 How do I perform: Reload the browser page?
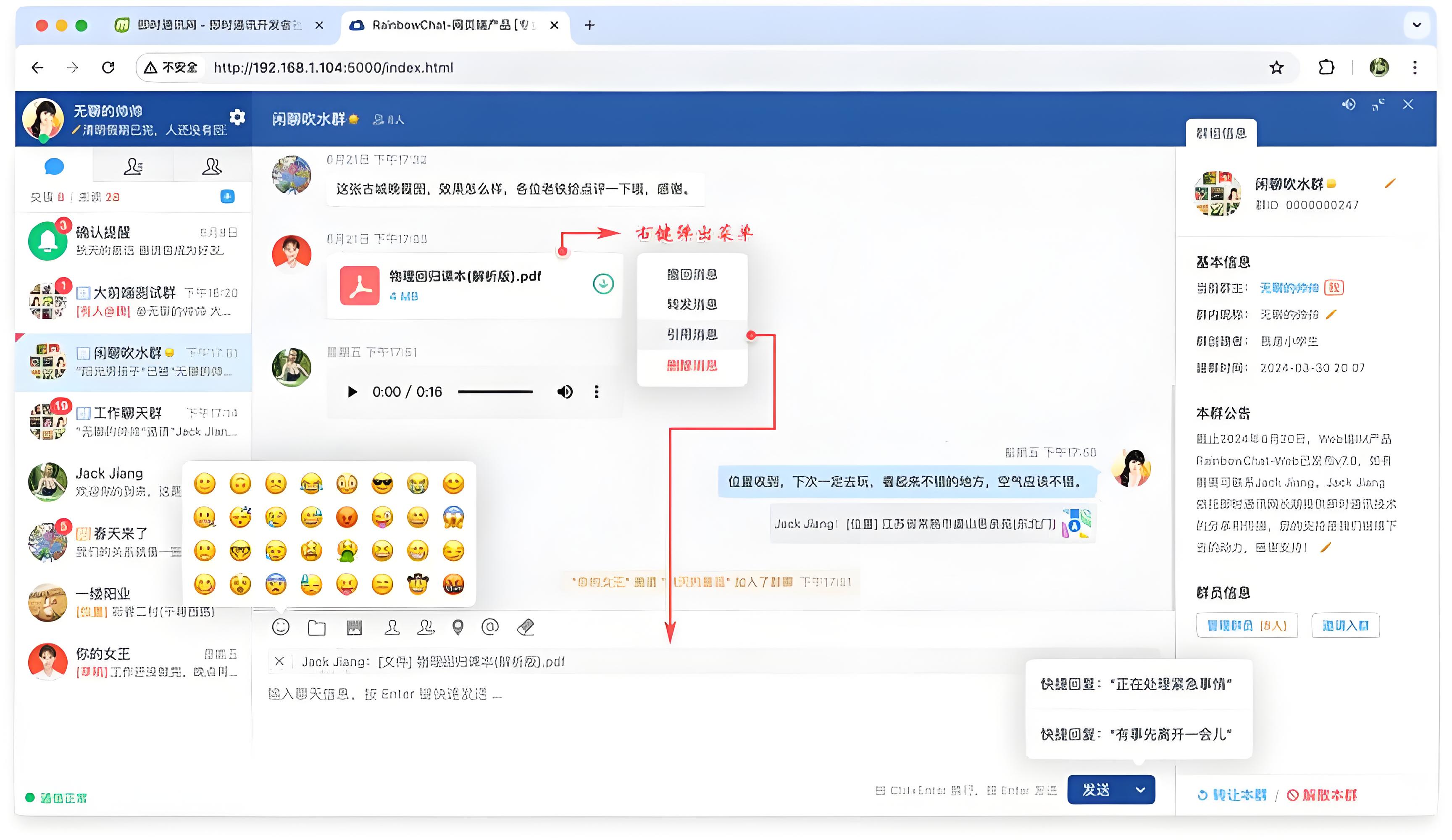108,67
